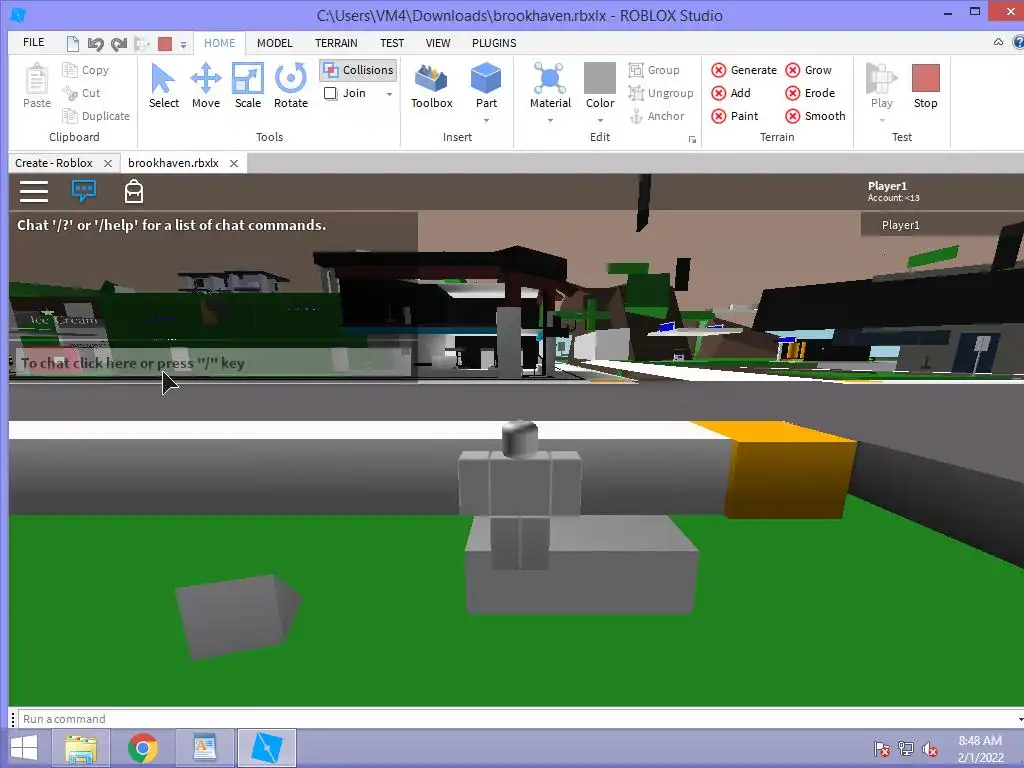Click the New file icon in quick access
The image size is (1024, 768).
point(72,44)
